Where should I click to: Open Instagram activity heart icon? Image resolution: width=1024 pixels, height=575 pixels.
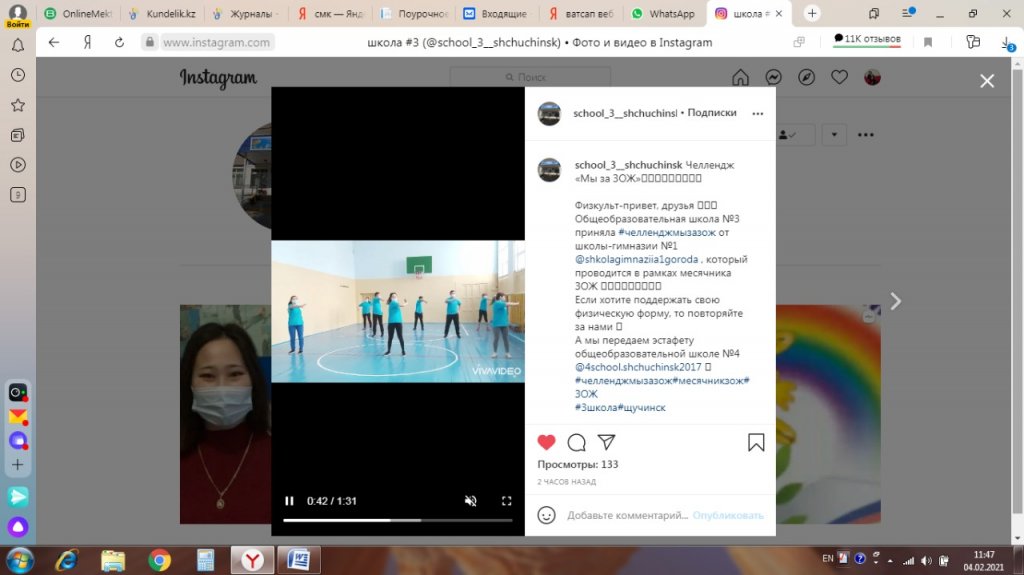click(x=839, y=78)
